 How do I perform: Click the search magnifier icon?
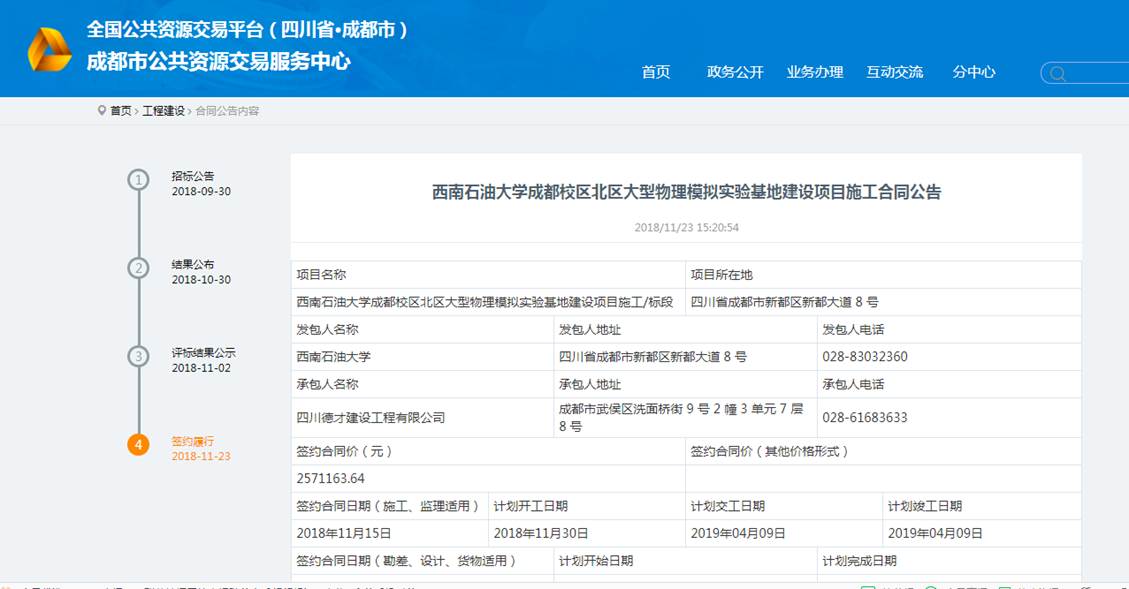point(1057,73)
